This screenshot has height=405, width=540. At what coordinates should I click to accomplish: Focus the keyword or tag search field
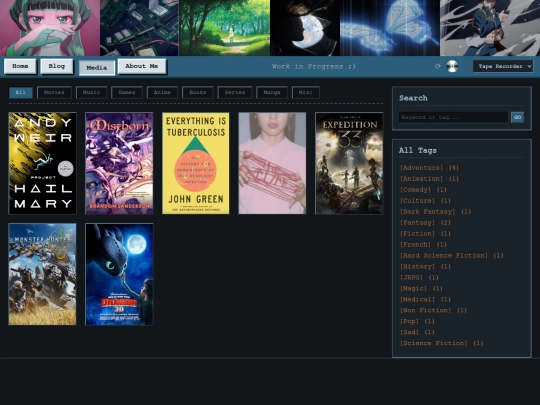click(x=453, y=117)
